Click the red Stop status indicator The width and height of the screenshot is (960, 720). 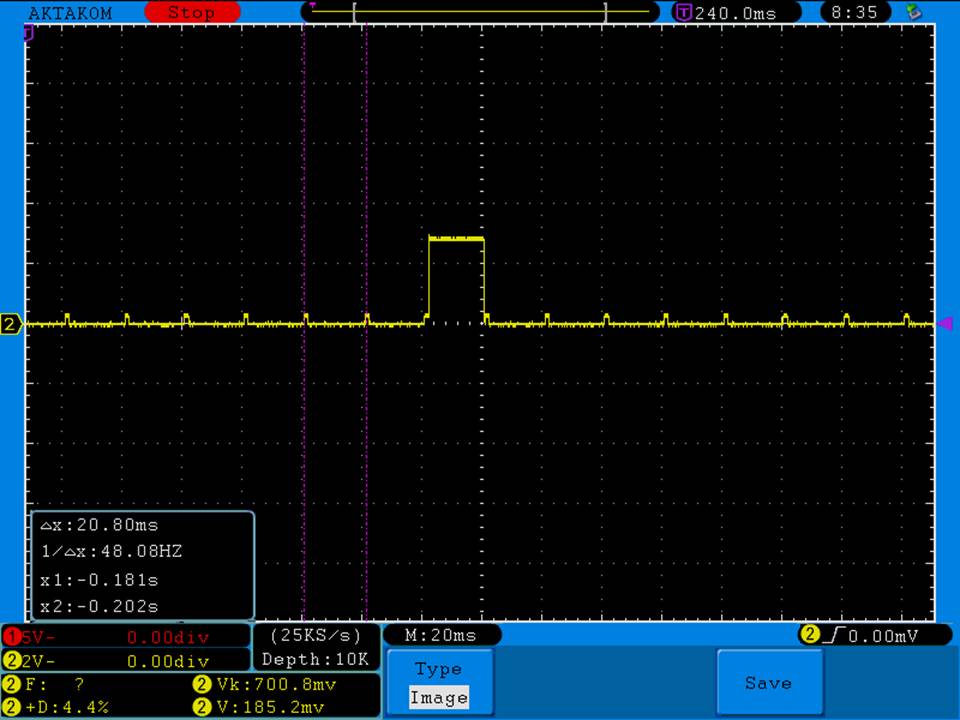[x=192, y=13]
